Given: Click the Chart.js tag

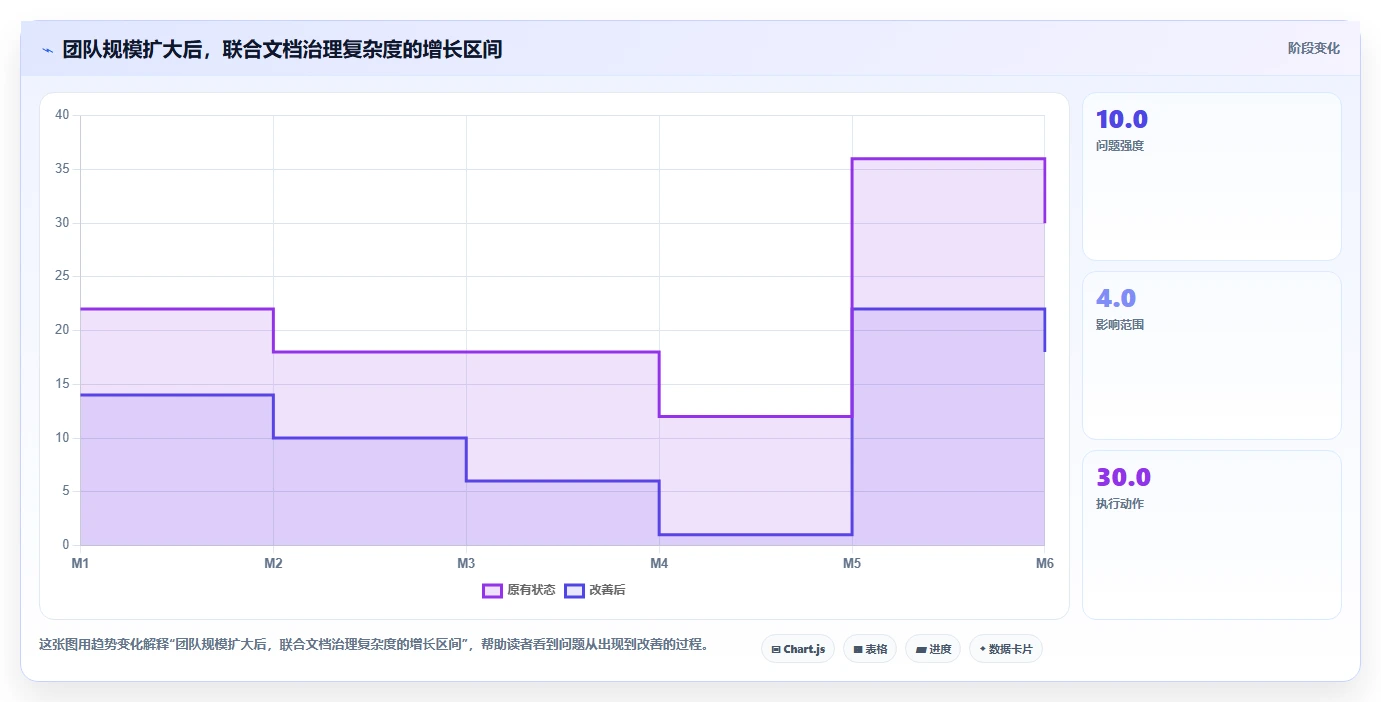Looking at the screenshot, I should (x=798, y=649).
